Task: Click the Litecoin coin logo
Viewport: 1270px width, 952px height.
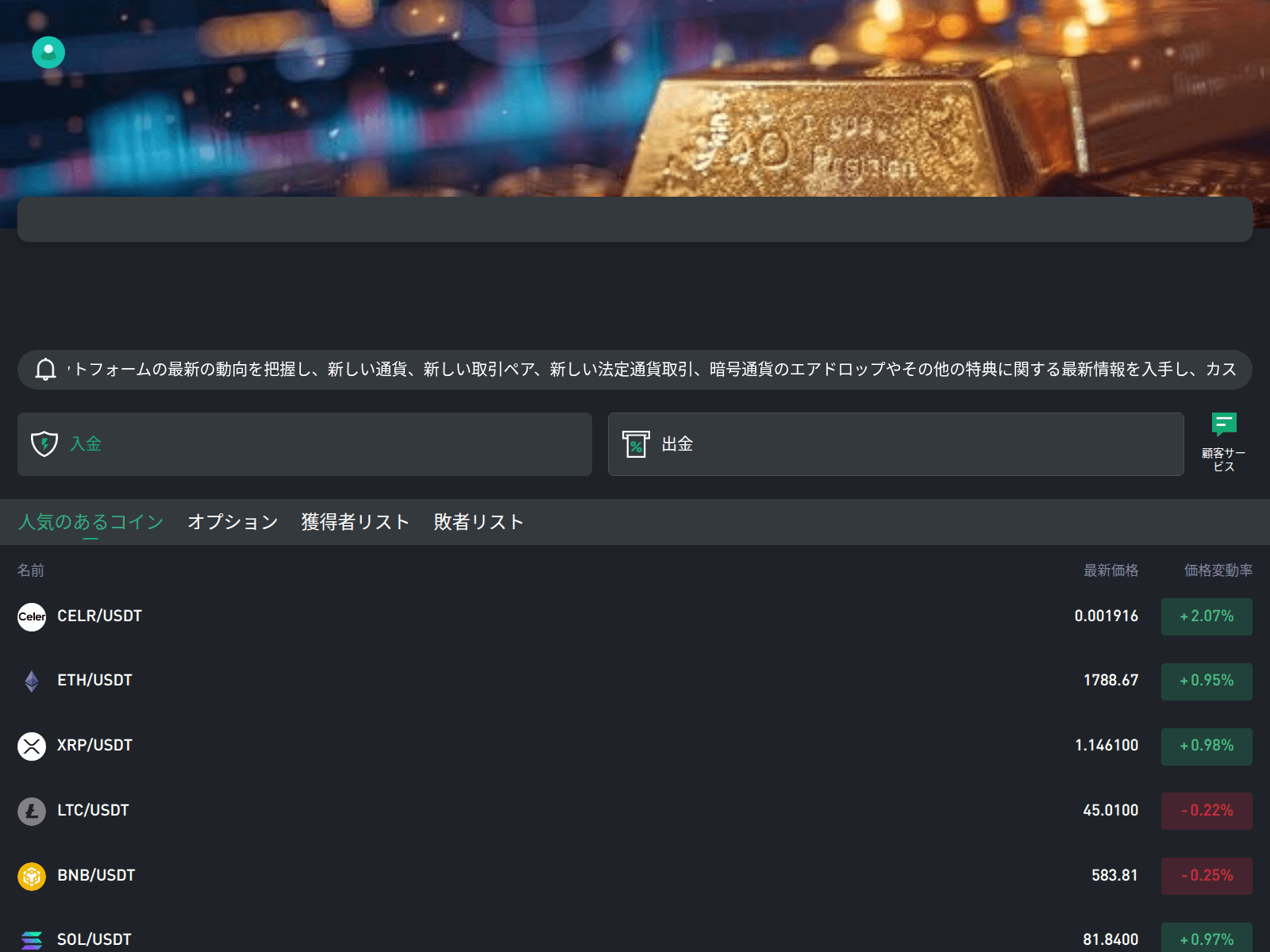Action: [32, 812]
